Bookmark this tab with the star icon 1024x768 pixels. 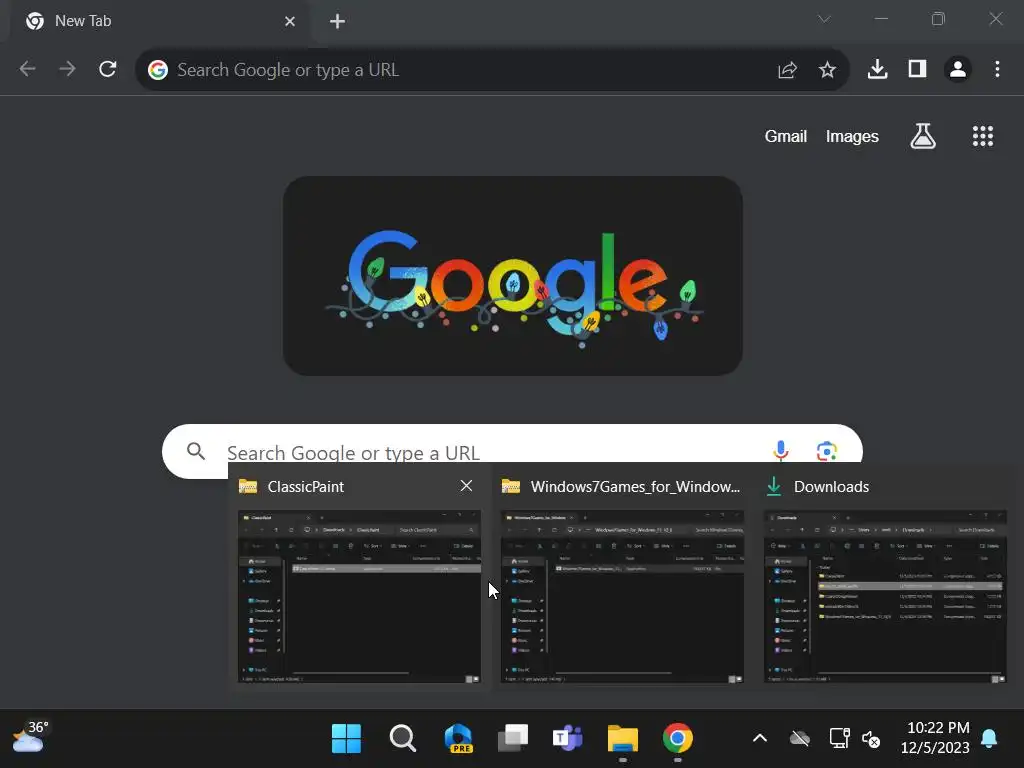click(x=827, y=70)
